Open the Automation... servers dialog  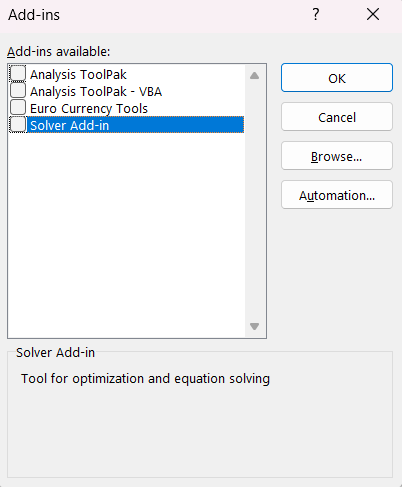tap(337, 195)
